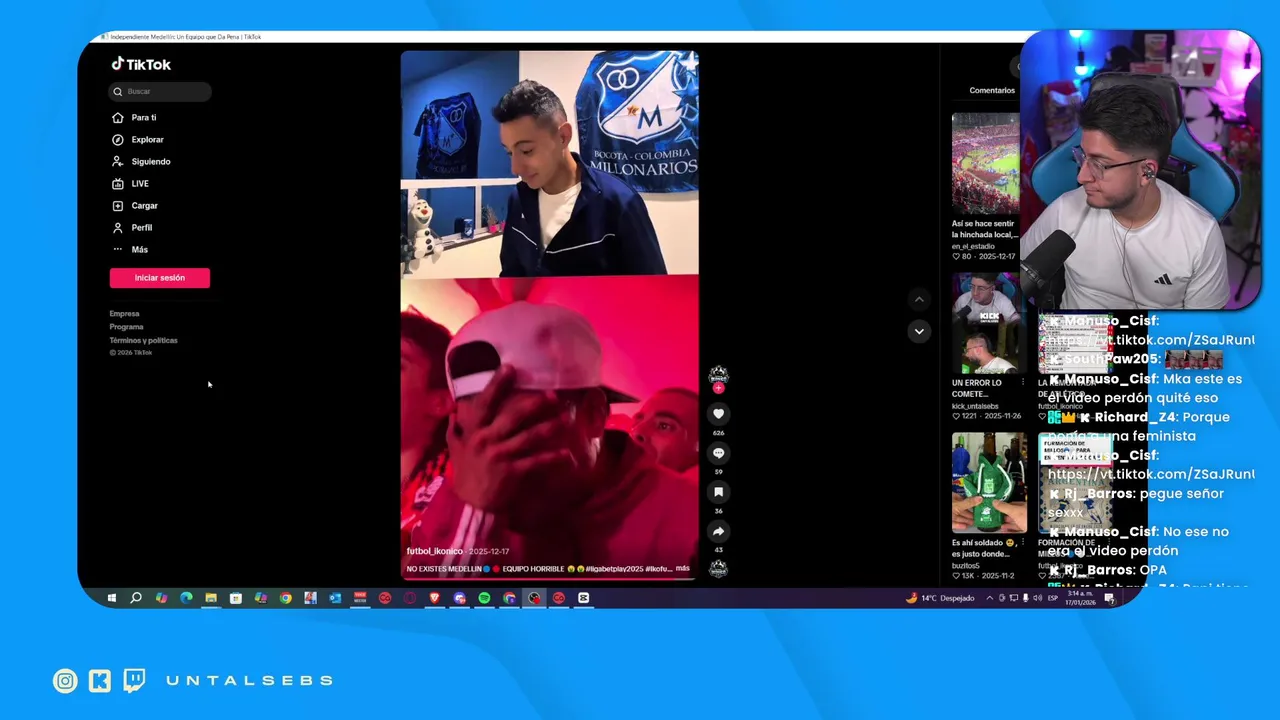1280x720 pixels.
Task: Open the Programa footer link
Action: pos(126,327)
